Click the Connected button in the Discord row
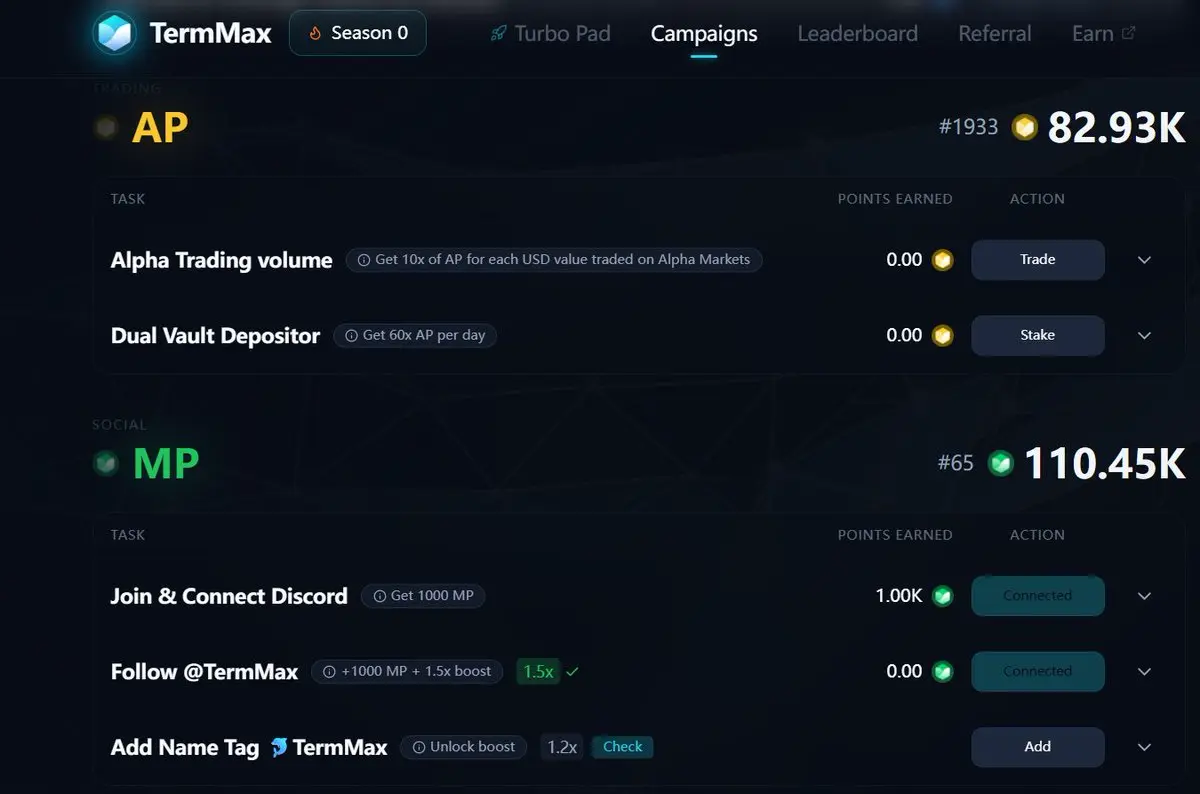Screen dimensions: 1200x794 1038,596
